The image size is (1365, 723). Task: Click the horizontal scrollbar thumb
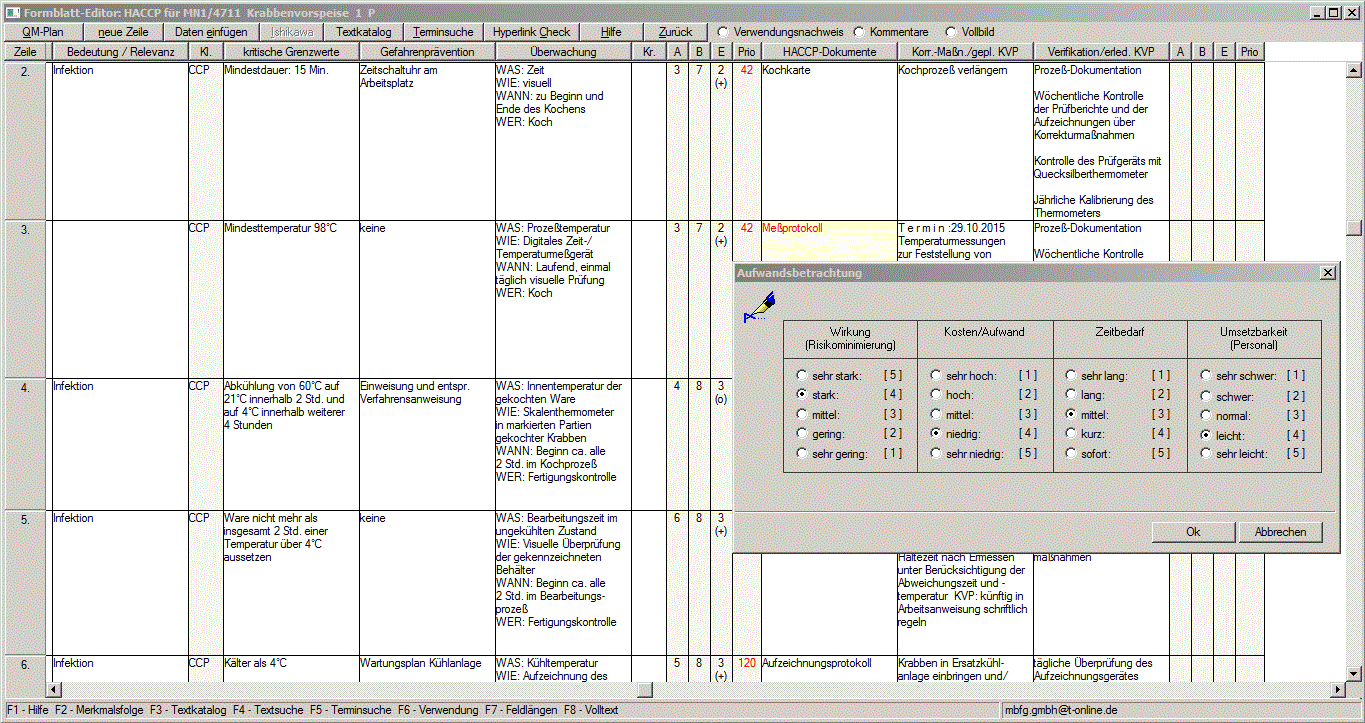645,690
